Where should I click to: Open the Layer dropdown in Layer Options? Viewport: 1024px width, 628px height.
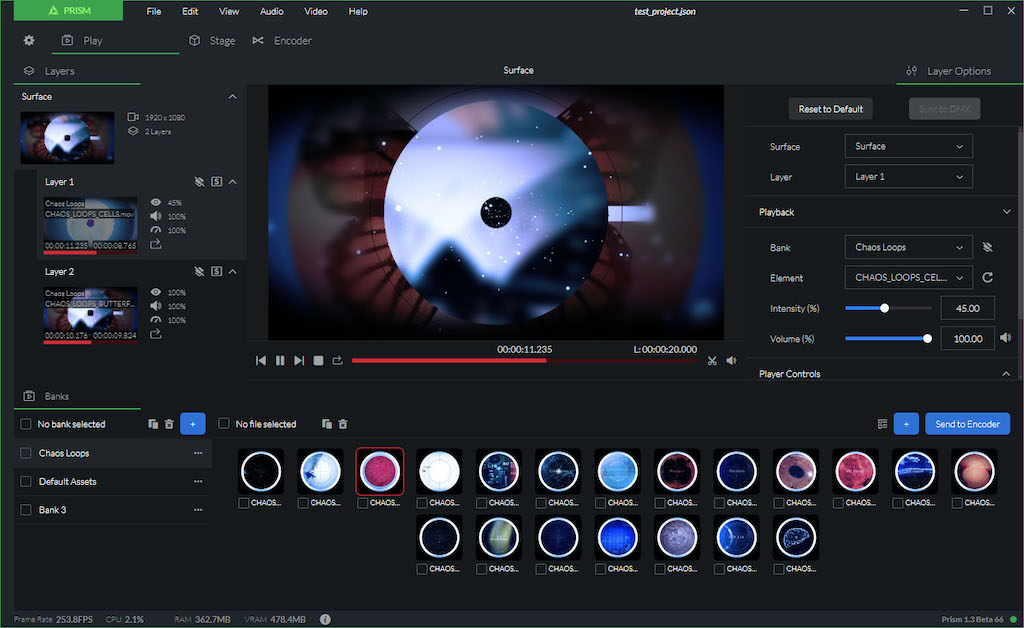click(x=908, y=177)
